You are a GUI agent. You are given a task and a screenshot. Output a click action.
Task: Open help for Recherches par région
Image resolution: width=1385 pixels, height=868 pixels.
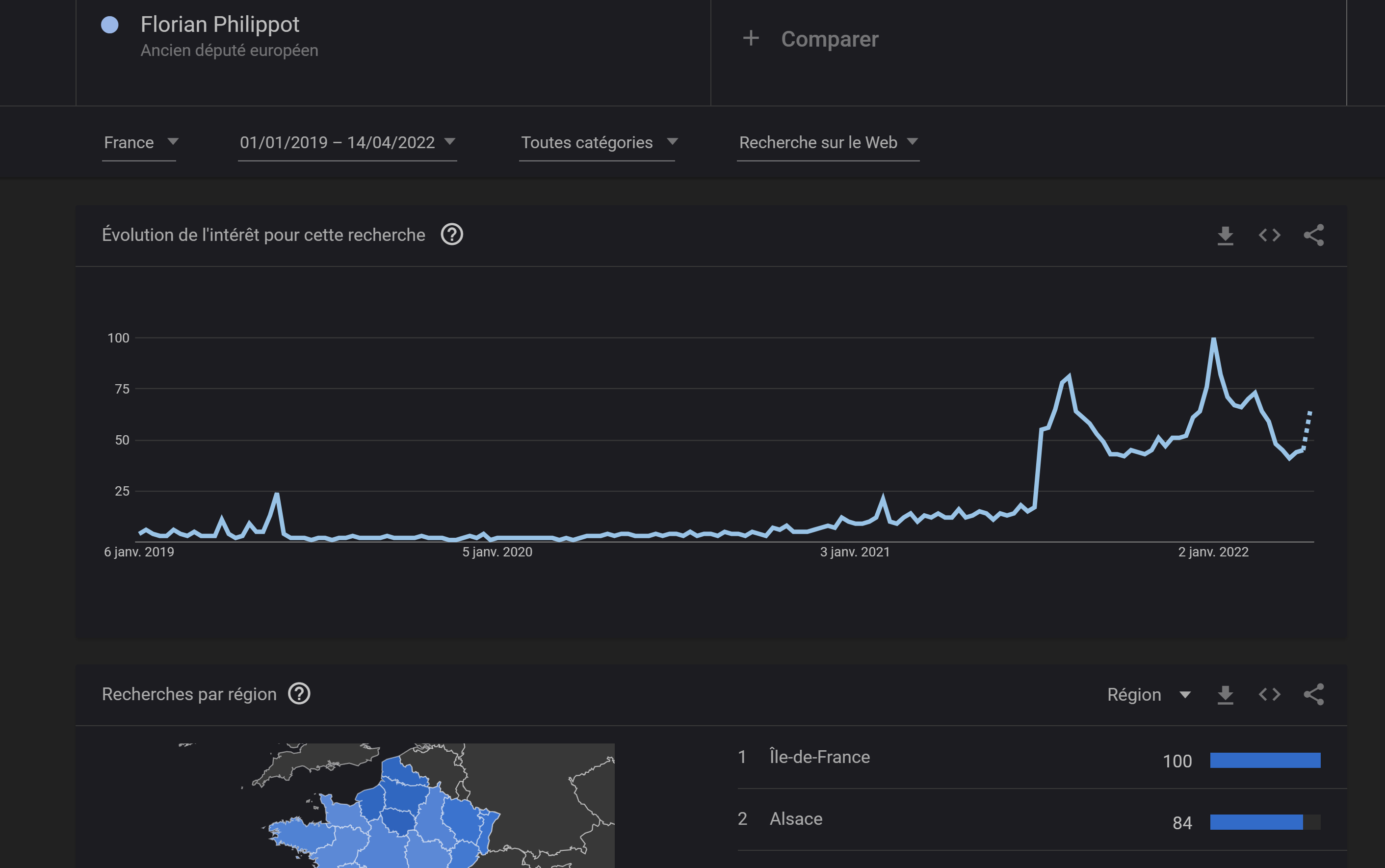point(299,693)
